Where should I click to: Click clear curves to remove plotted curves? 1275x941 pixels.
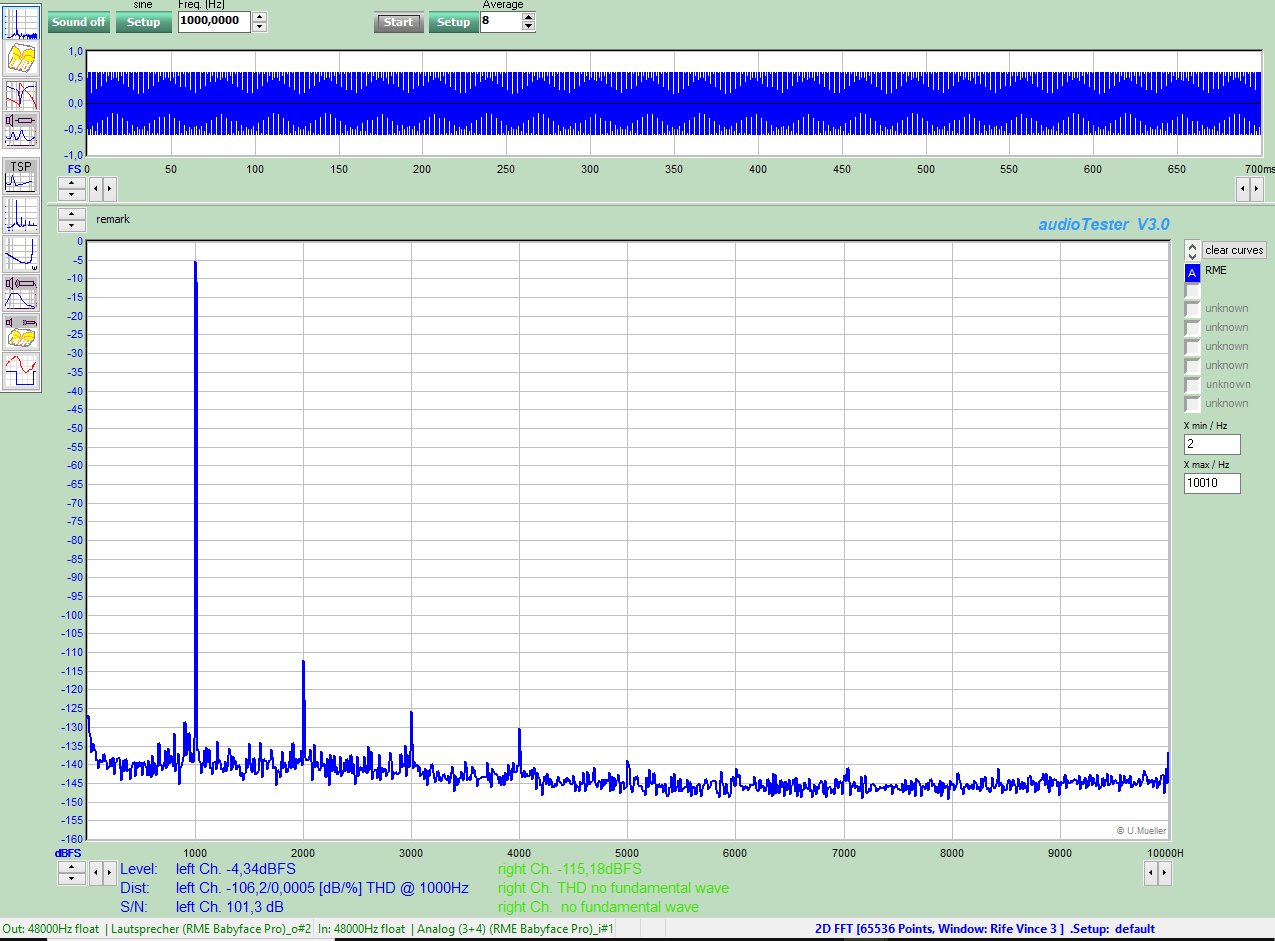1233,250
